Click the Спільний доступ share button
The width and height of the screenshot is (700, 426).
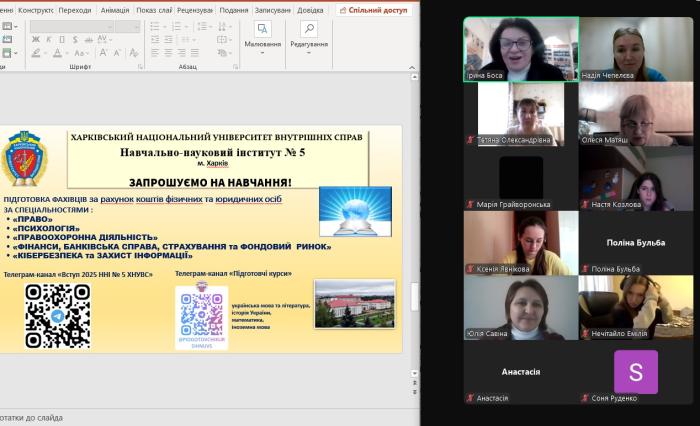(x=374, y=9)
